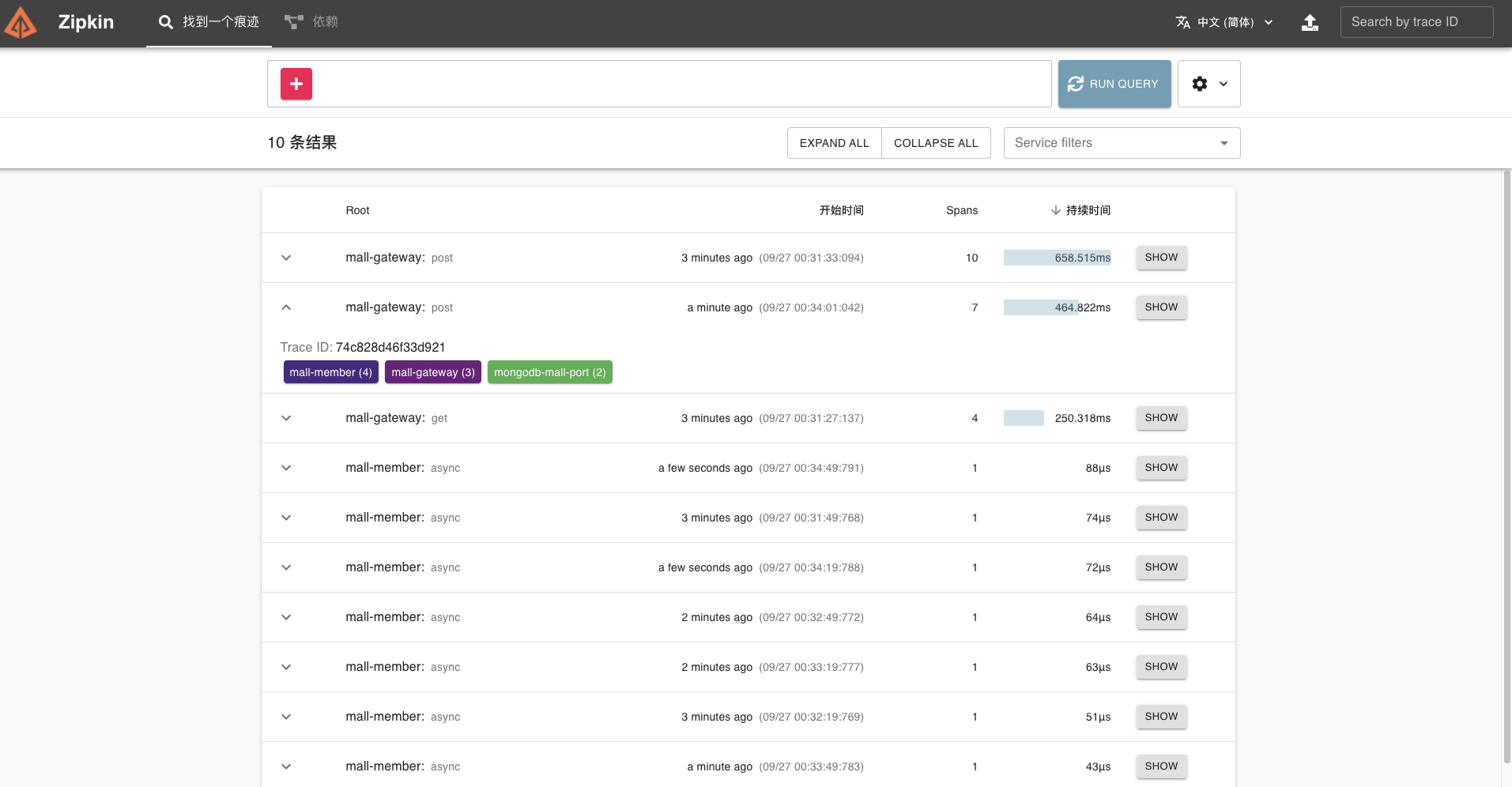Click the mall-member (4) service badge
1512x787 pixels.
(331, 372)
